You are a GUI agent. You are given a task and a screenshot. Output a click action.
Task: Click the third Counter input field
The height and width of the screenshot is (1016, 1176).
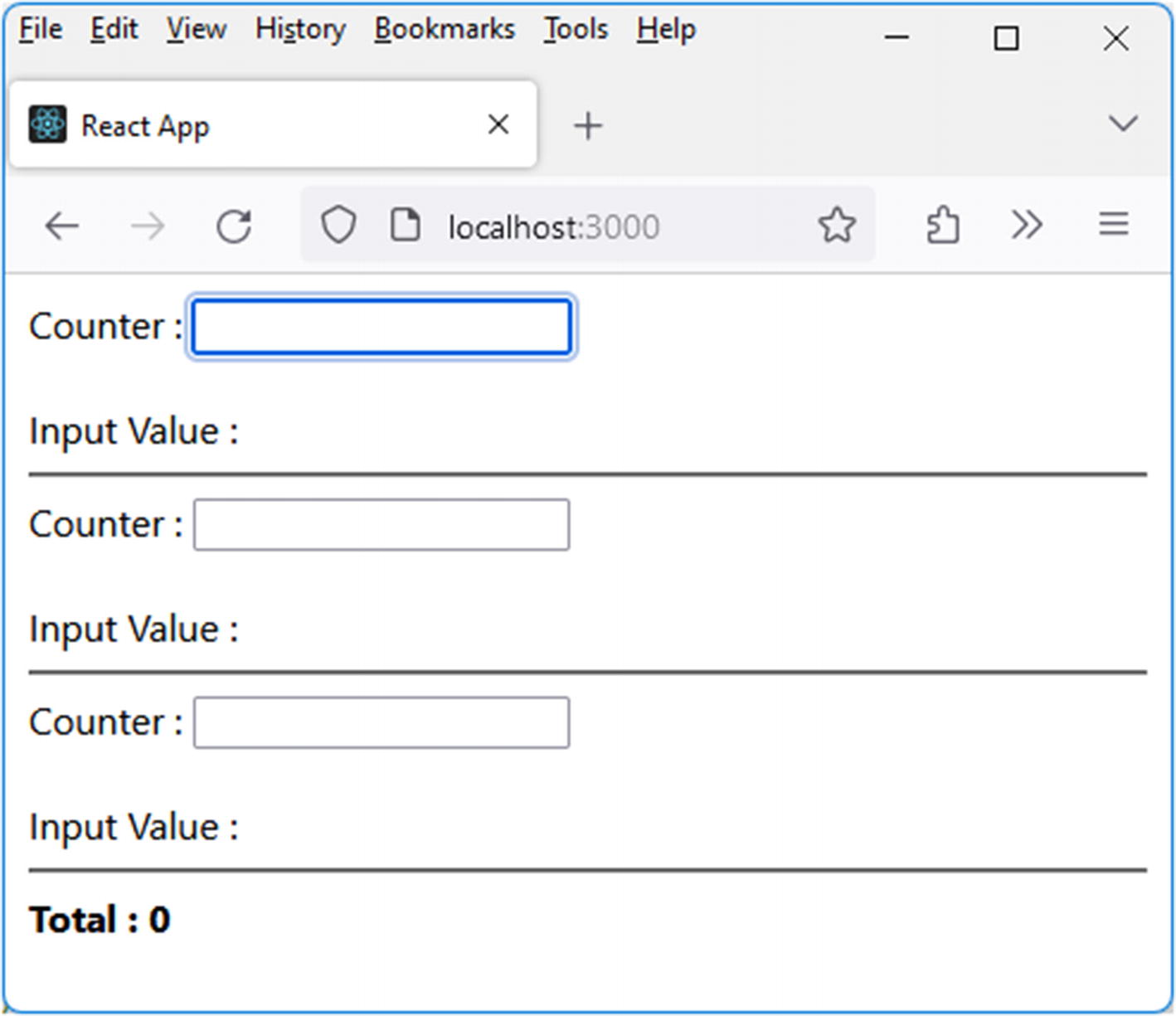pos(381,722)
